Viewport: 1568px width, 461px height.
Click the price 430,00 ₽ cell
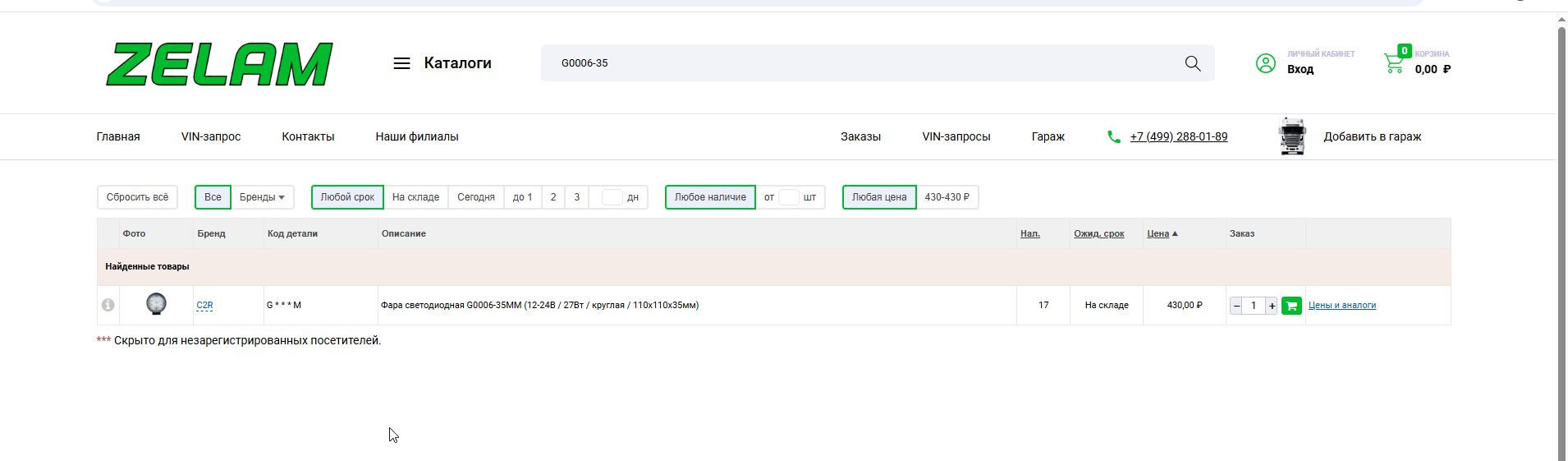1185,306
